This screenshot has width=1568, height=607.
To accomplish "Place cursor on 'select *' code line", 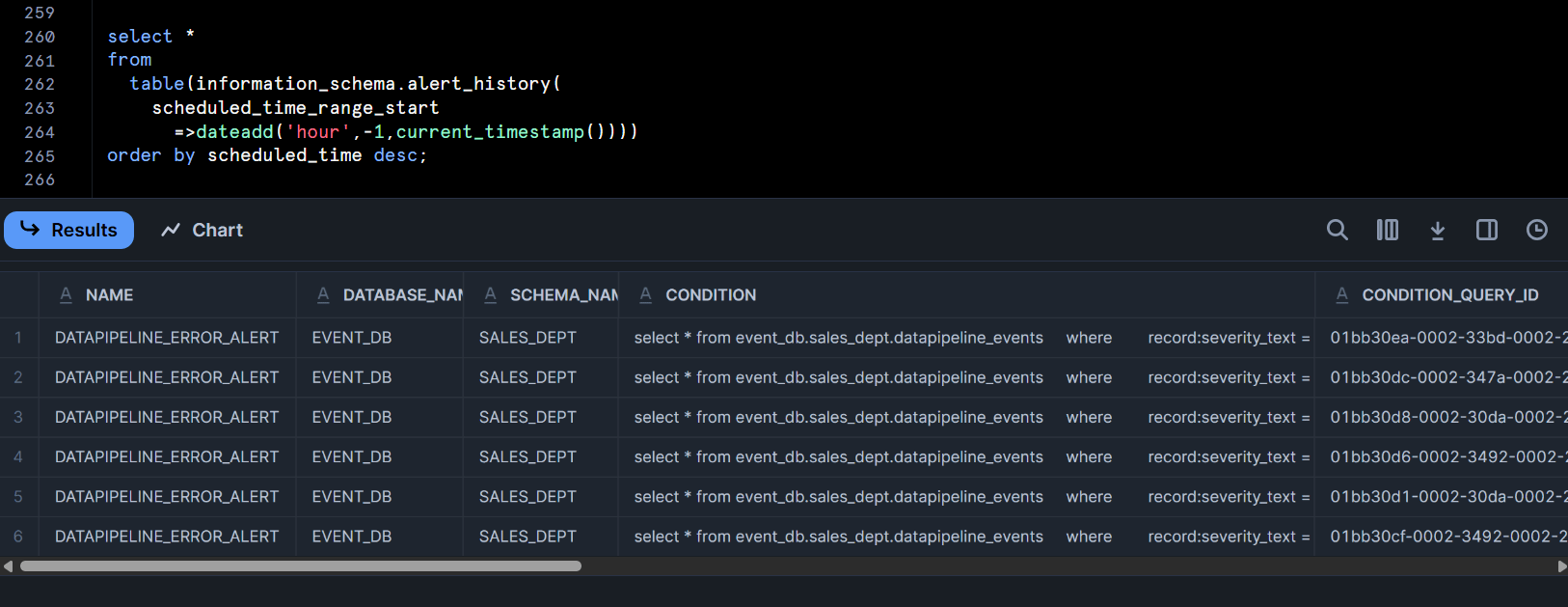I will [151, 37].
